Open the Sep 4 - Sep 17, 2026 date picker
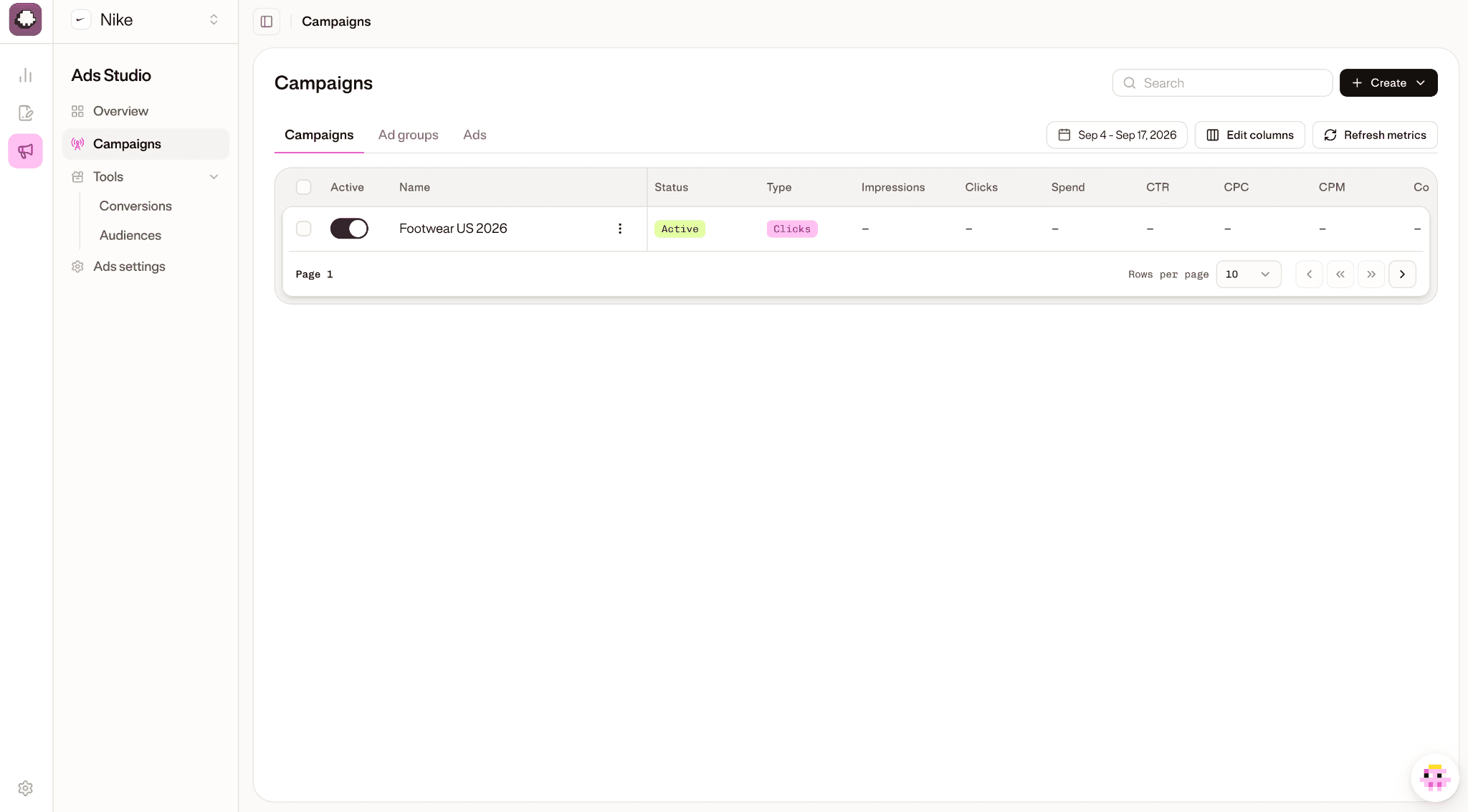Screen dimensions: 1468x812 pyautogui.click(x=1117, y=135)
